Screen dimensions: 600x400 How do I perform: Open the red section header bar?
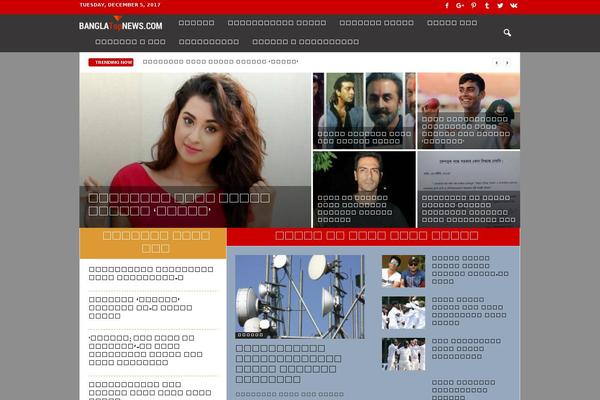[x=373, y=237]
